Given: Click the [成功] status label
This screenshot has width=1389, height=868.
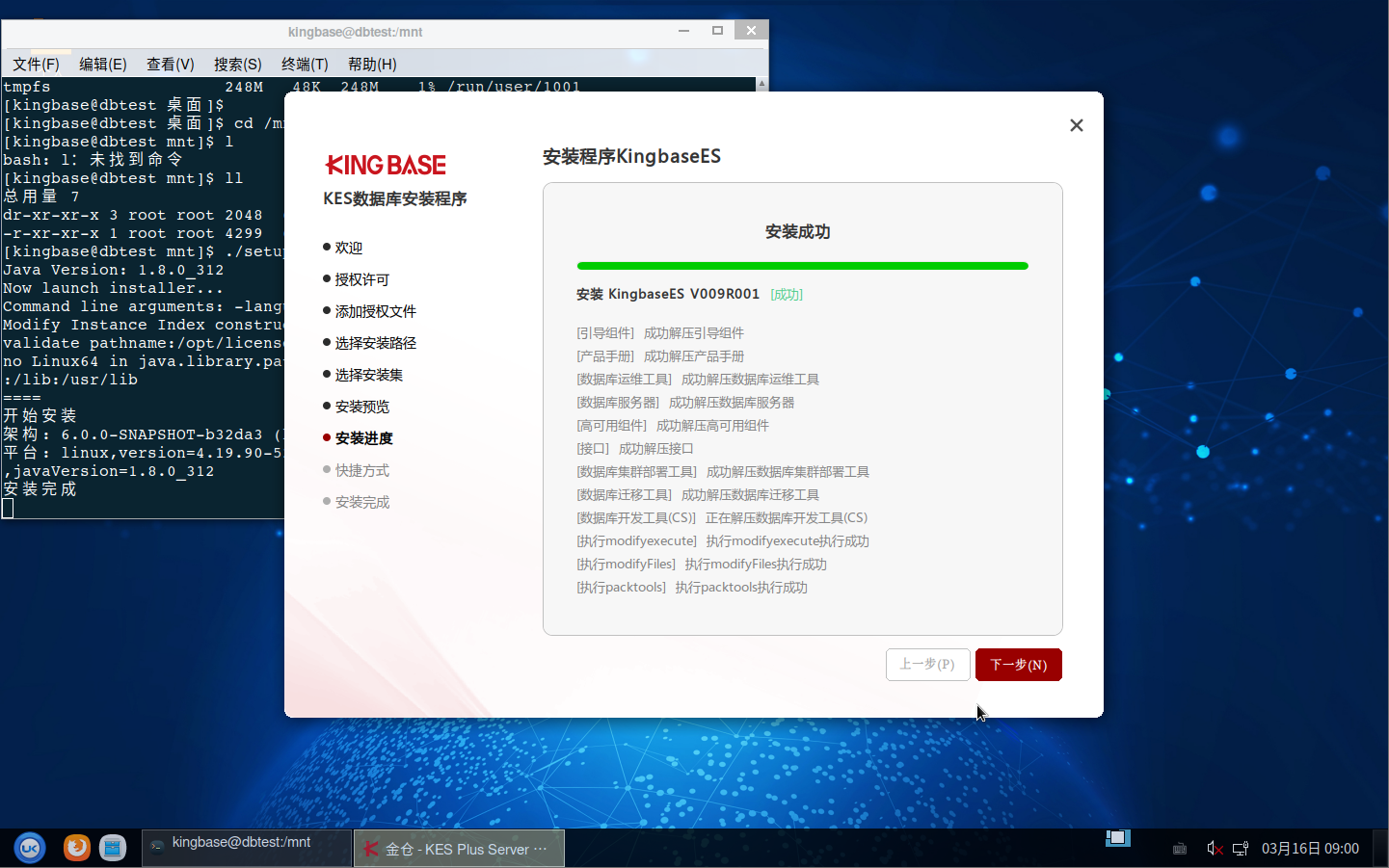Looking at the screenshot, I should coord(787,295).
